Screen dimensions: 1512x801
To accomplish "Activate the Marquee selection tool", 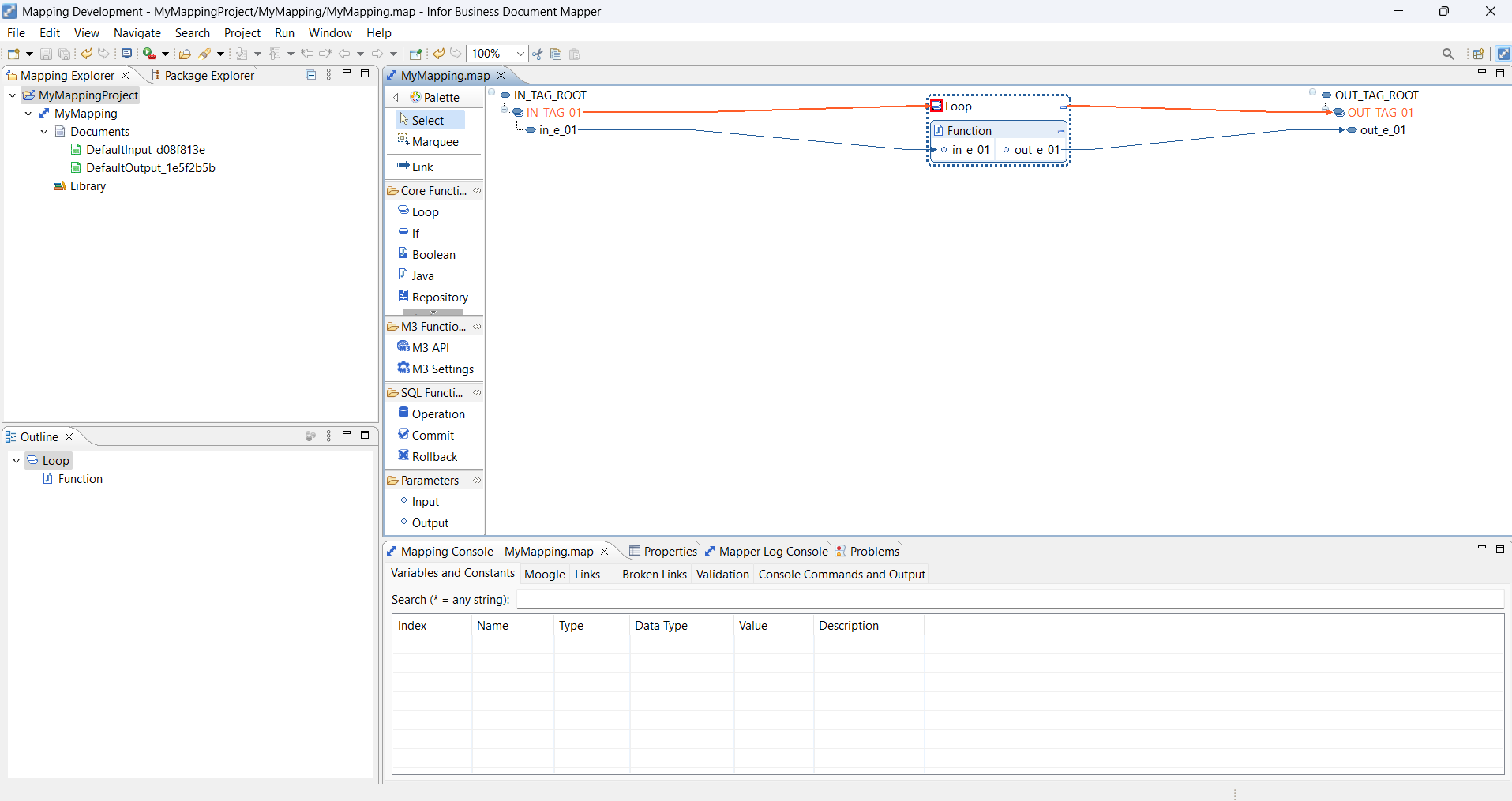I will [x=434, y=142].
